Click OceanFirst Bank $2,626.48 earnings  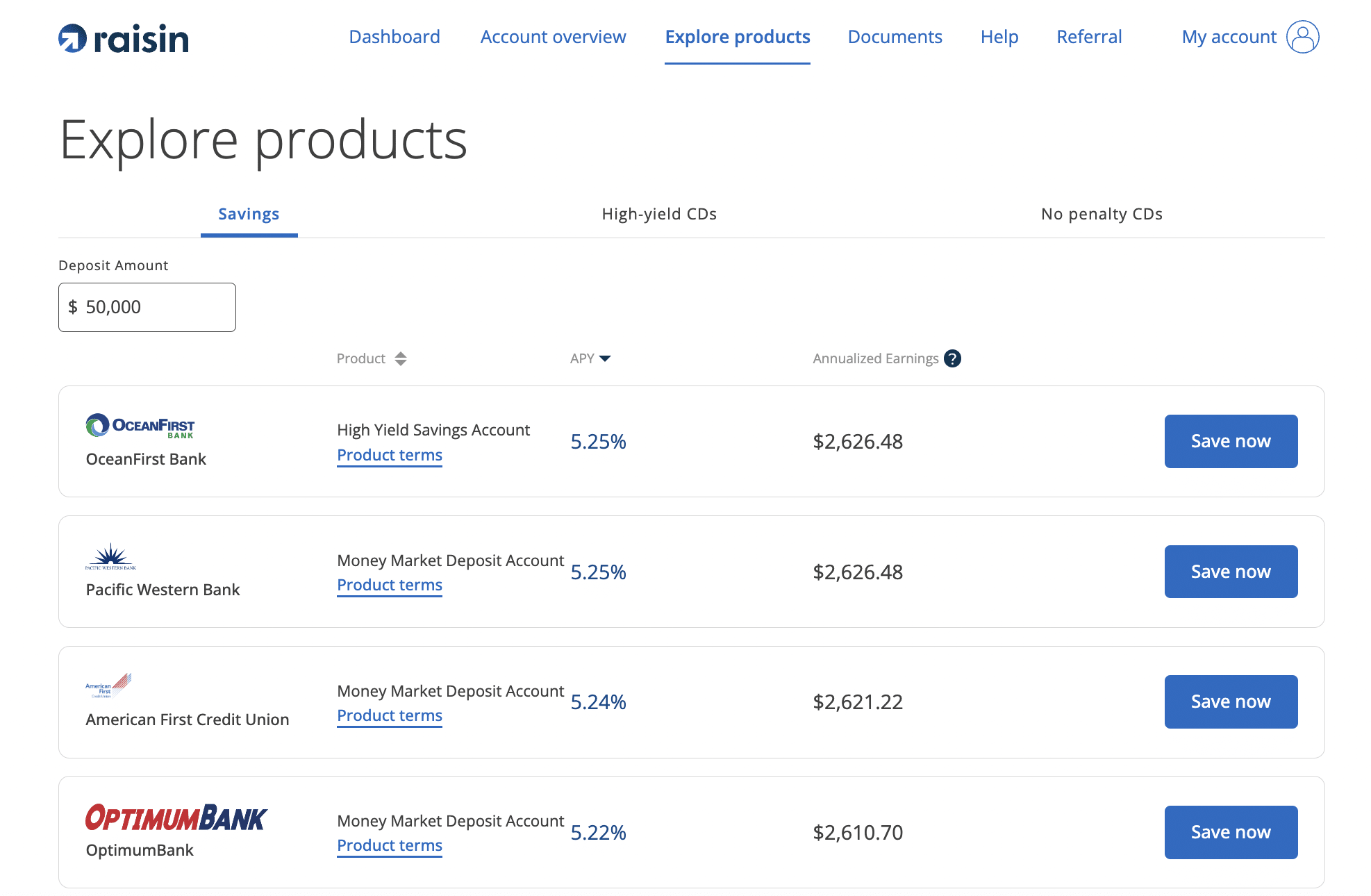858,441
